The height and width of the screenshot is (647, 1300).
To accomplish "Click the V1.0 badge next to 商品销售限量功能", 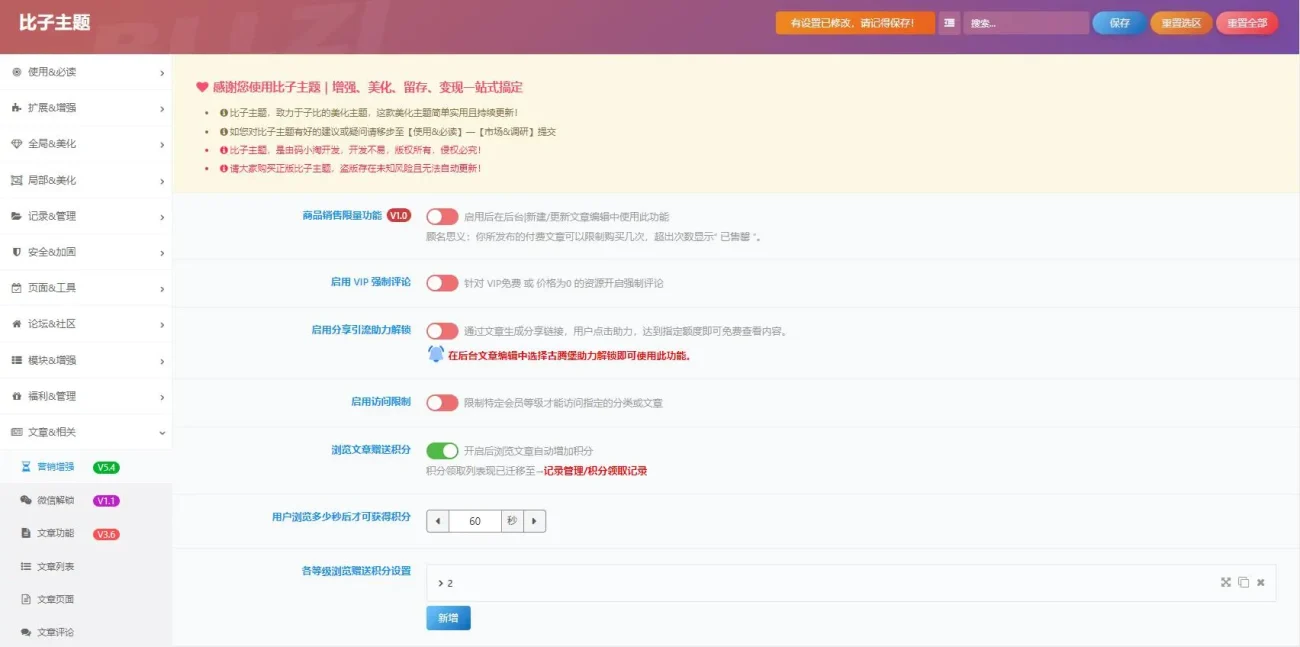I will pyautogui.click(x=399, y=216).
